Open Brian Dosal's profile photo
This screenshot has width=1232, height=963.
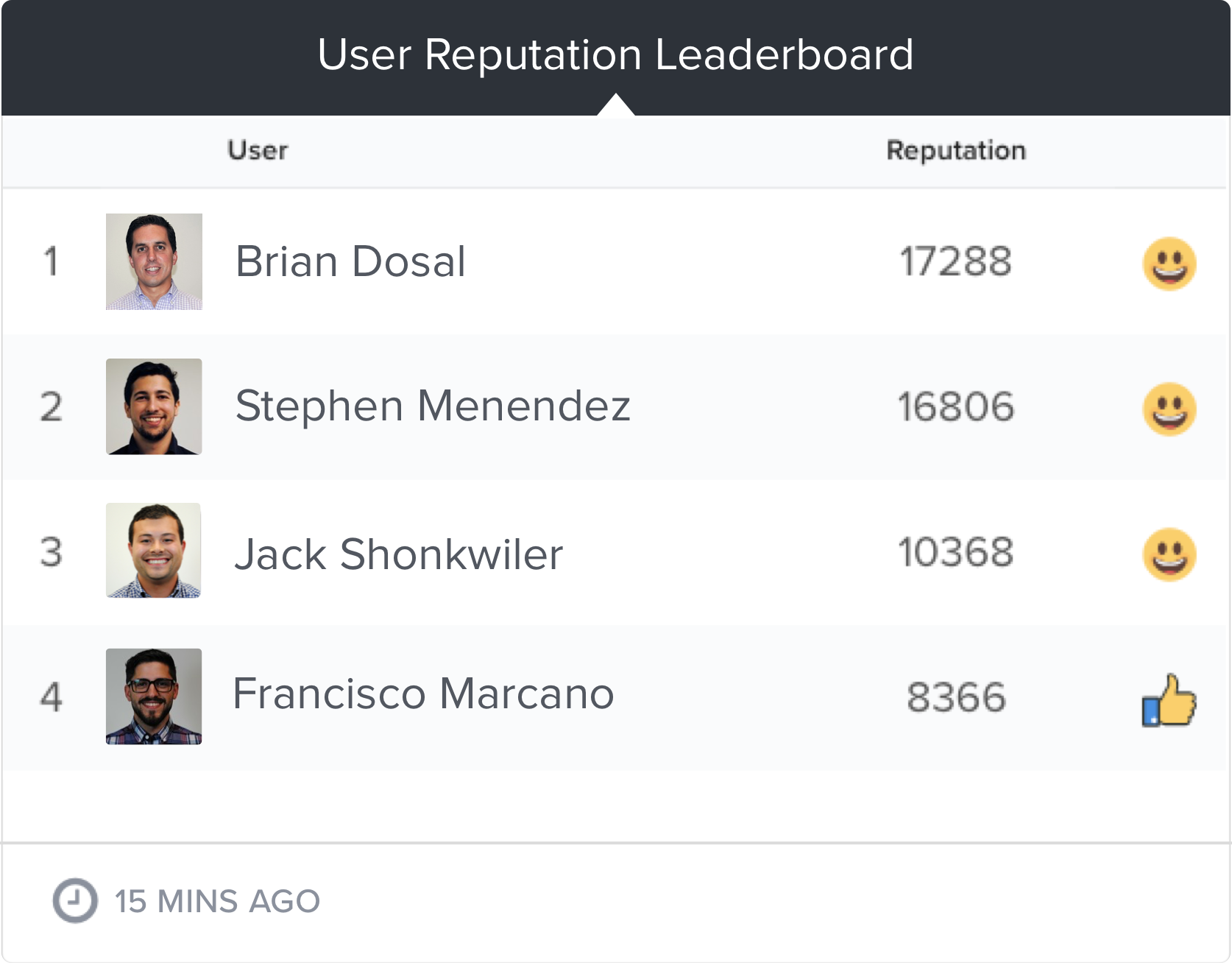154,261
